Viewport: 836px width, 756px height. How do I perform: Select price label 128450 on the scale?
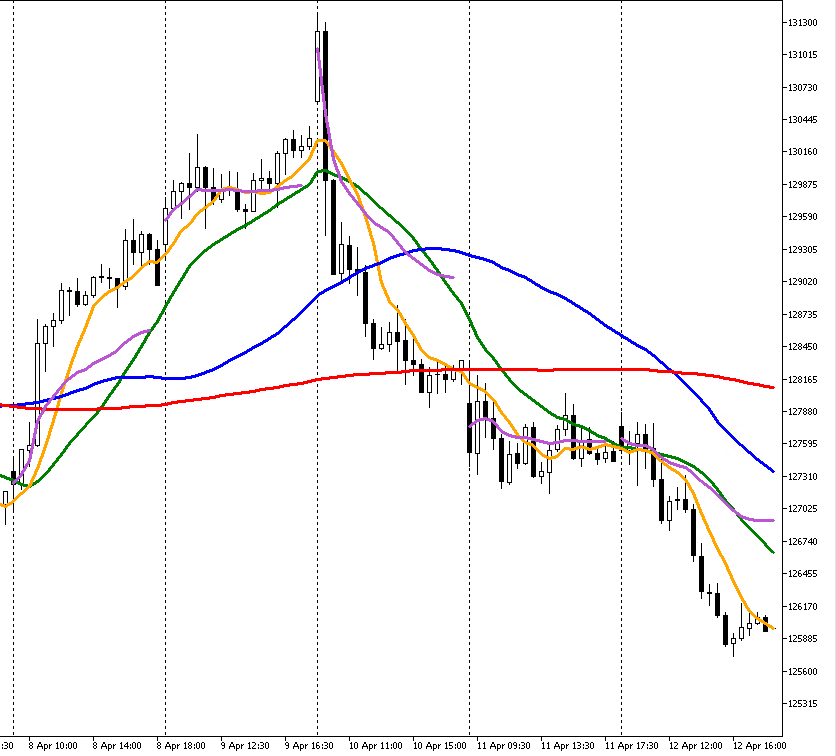(x=802, y=347)
